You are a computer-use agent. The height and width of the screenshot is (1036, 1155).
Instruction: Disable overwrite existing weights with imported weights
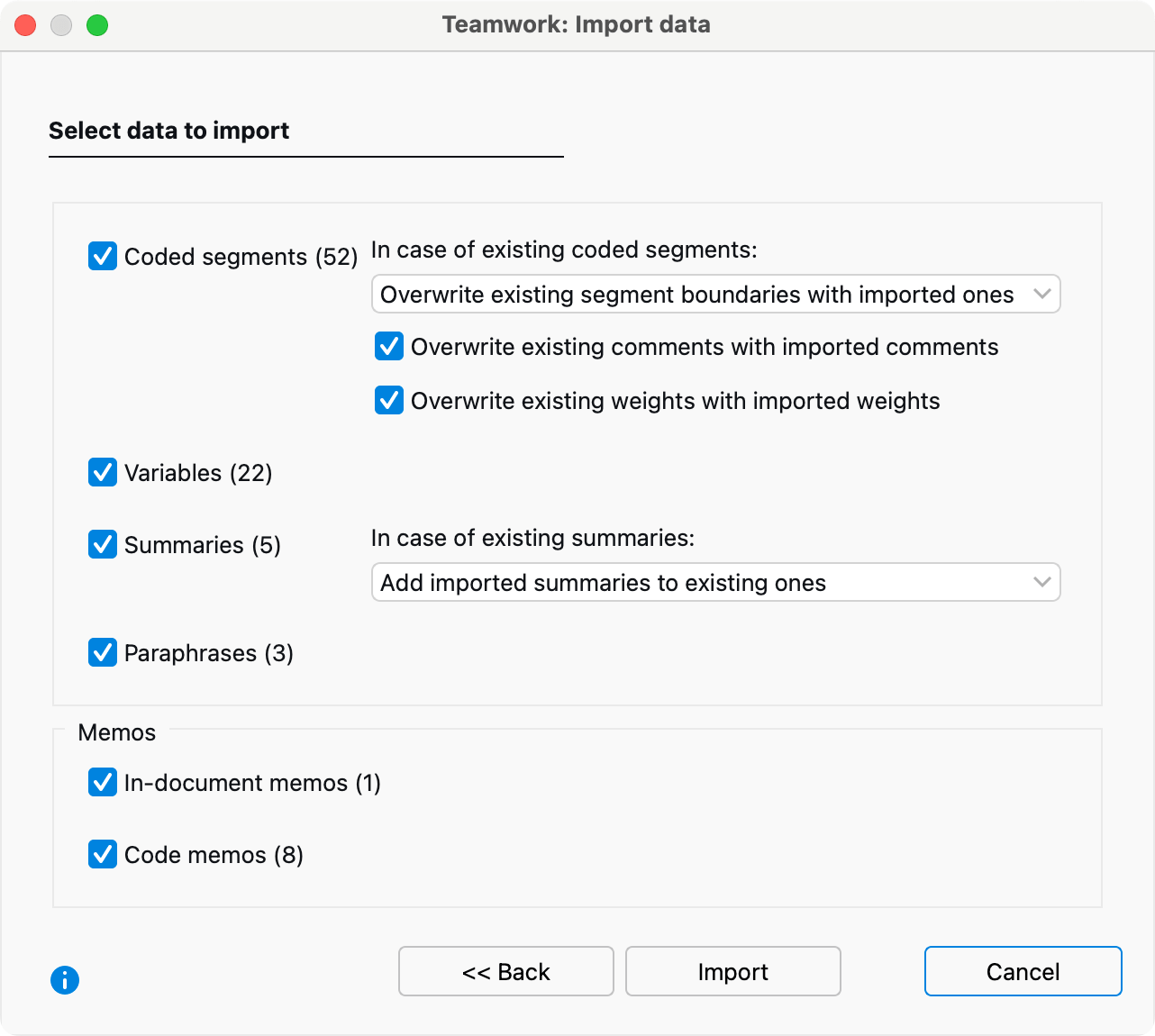click(x=388, y=401)
